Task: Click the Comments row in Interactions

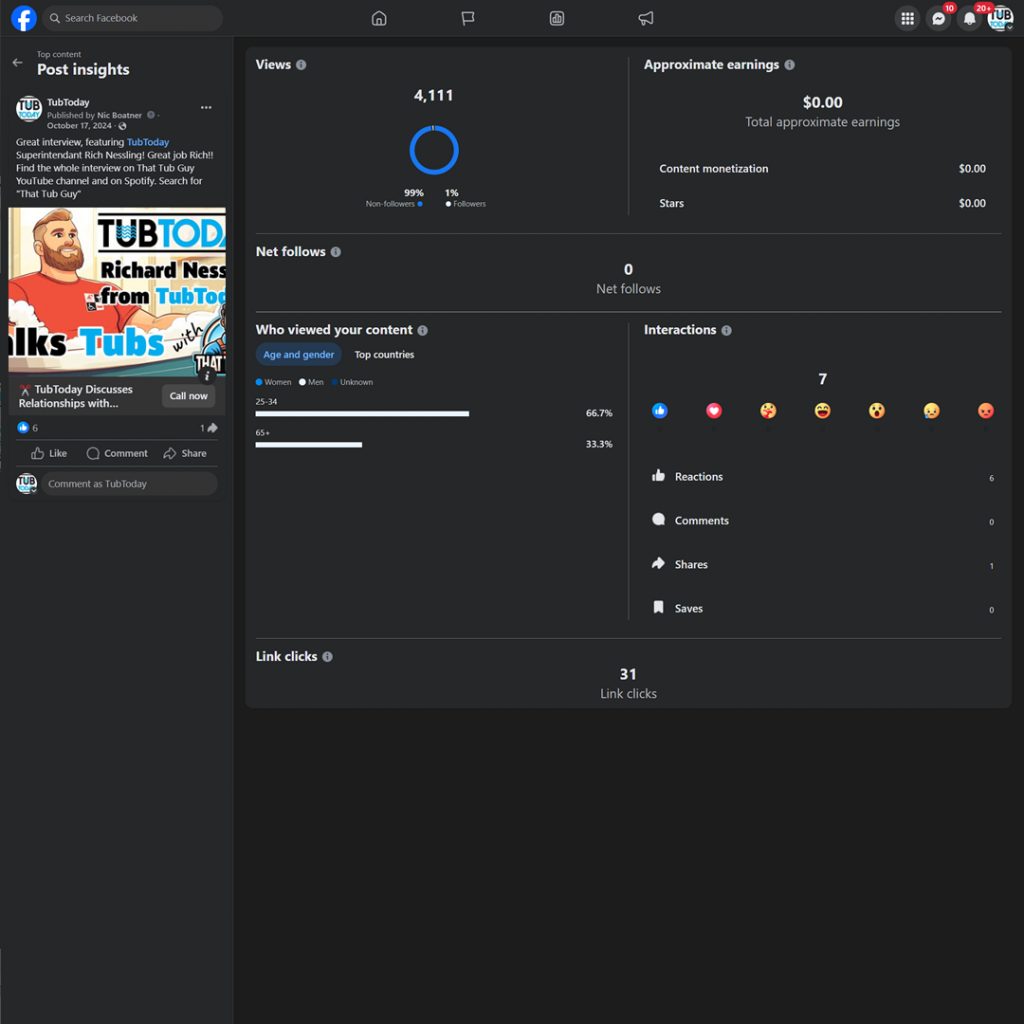Action: [x=822, y=520]
